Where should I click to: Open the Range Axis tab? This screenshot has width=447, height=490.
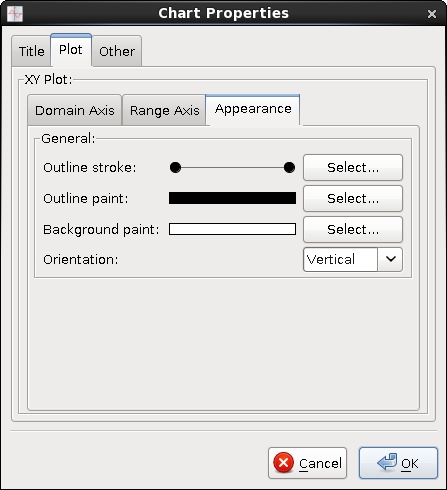164,110
